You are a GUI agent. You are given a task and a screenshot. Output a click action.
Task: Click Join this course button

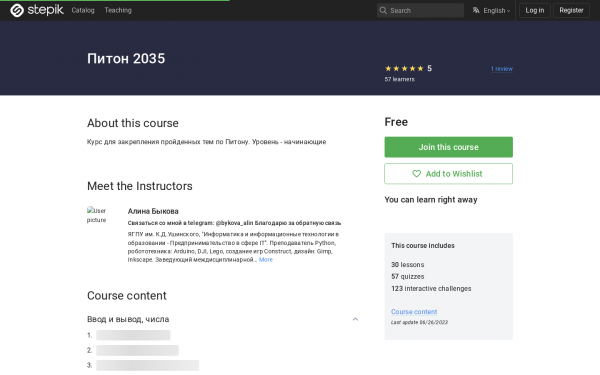(448, 147)
